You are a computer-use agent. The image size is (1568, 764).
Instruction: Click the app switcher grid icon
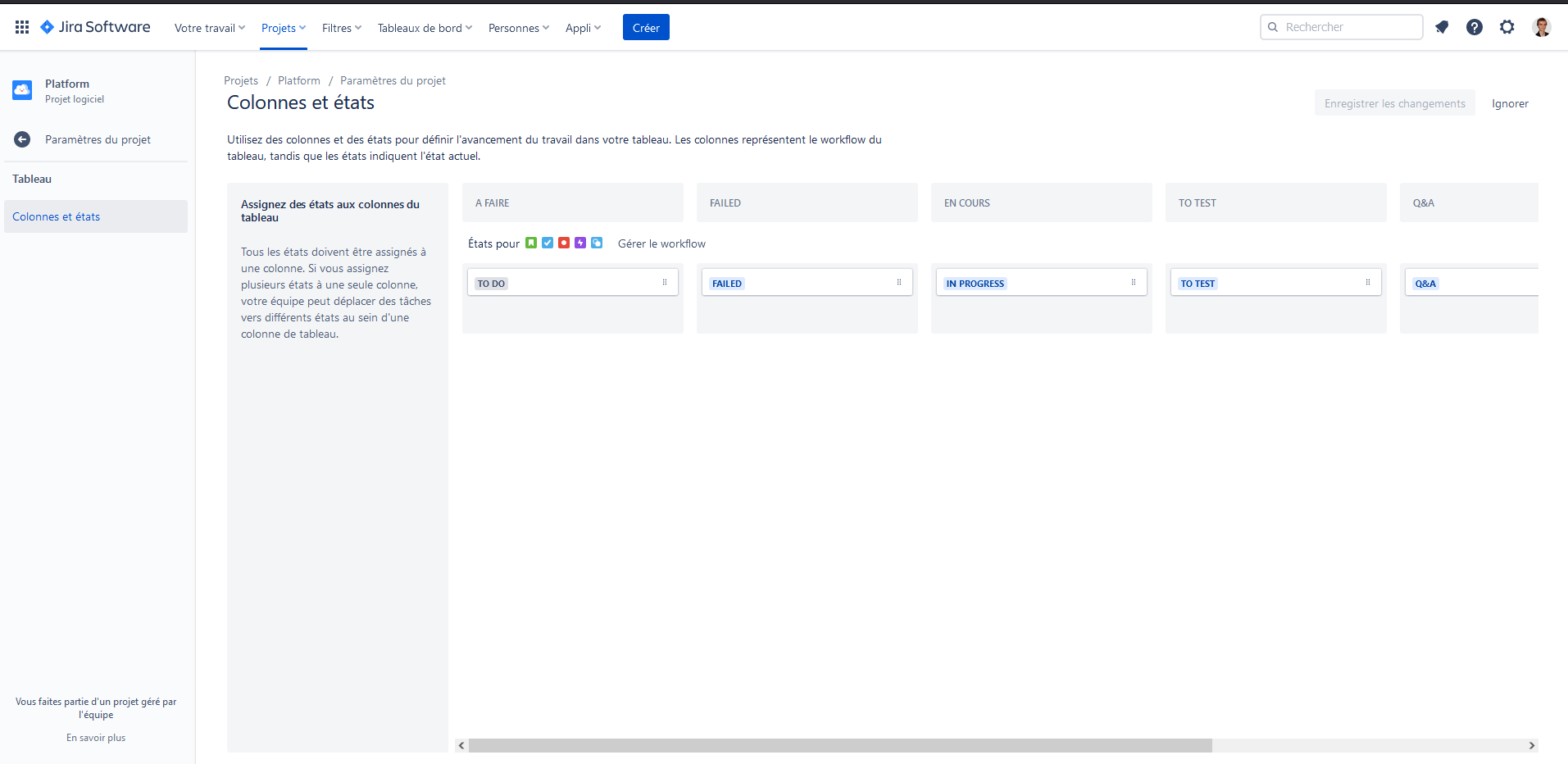[22, 26]
